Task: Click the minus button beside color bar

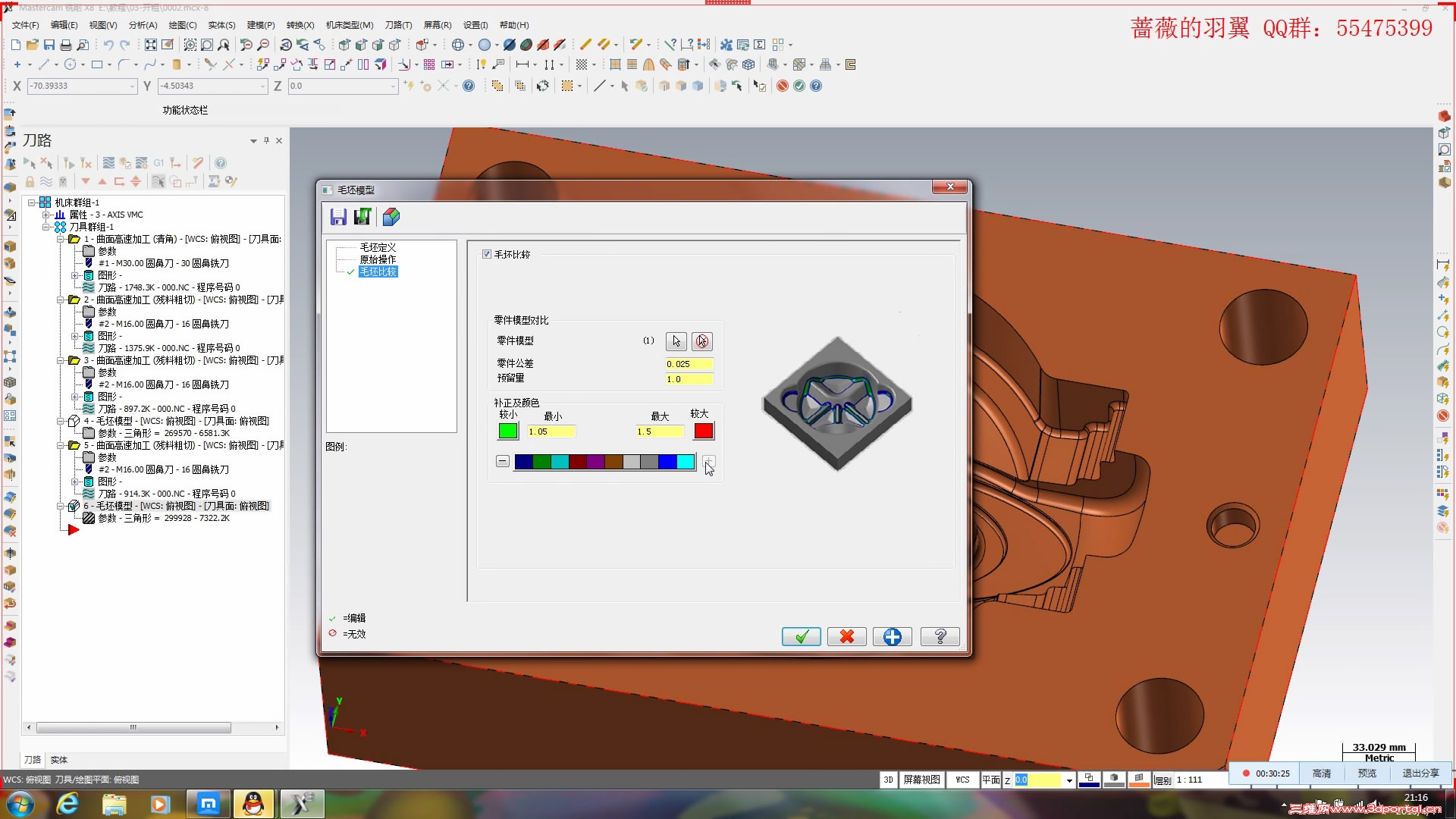Action: pyautogui.click(x=502, y=461)
